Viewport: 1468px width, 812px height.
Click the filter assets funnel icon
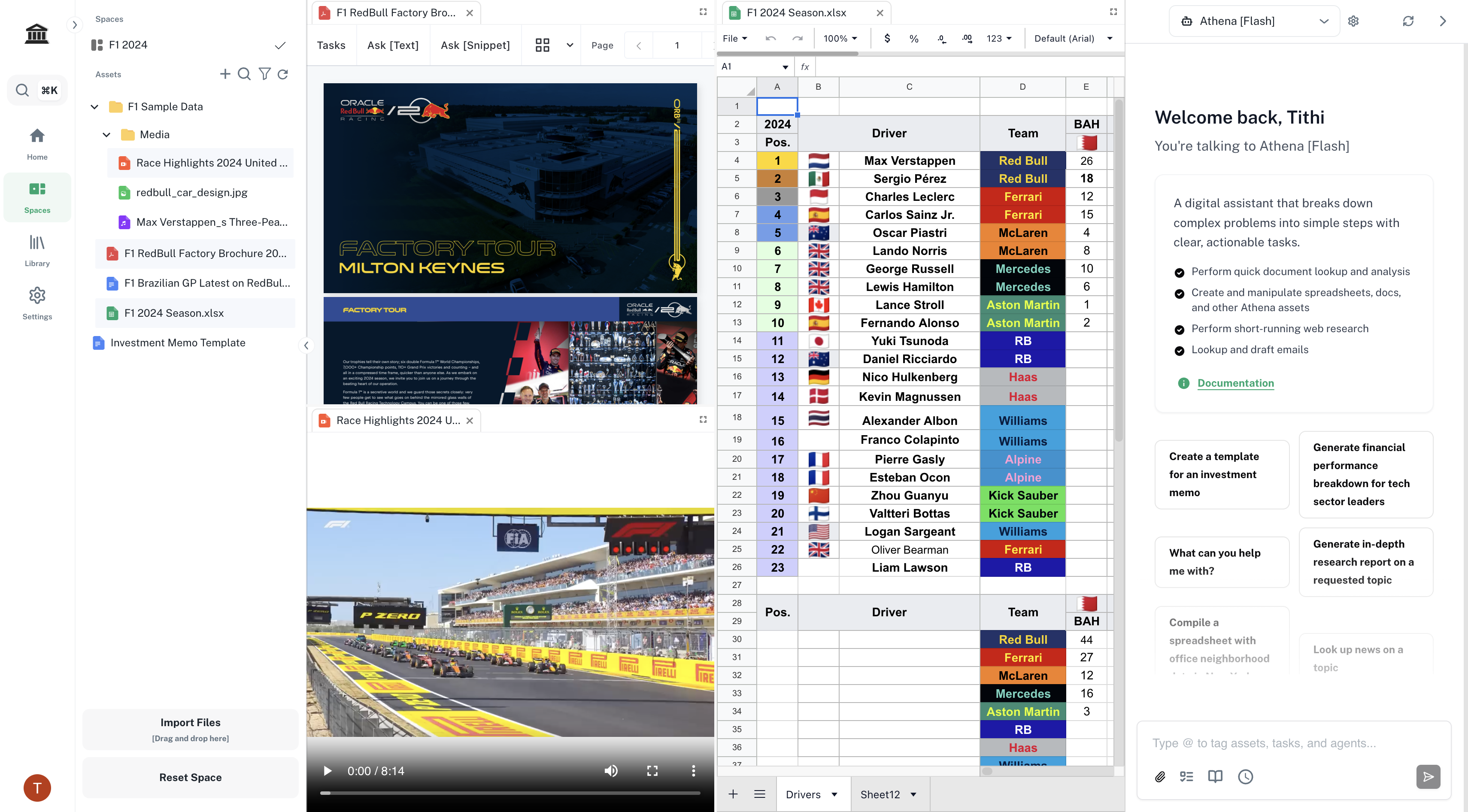point(264,74)
